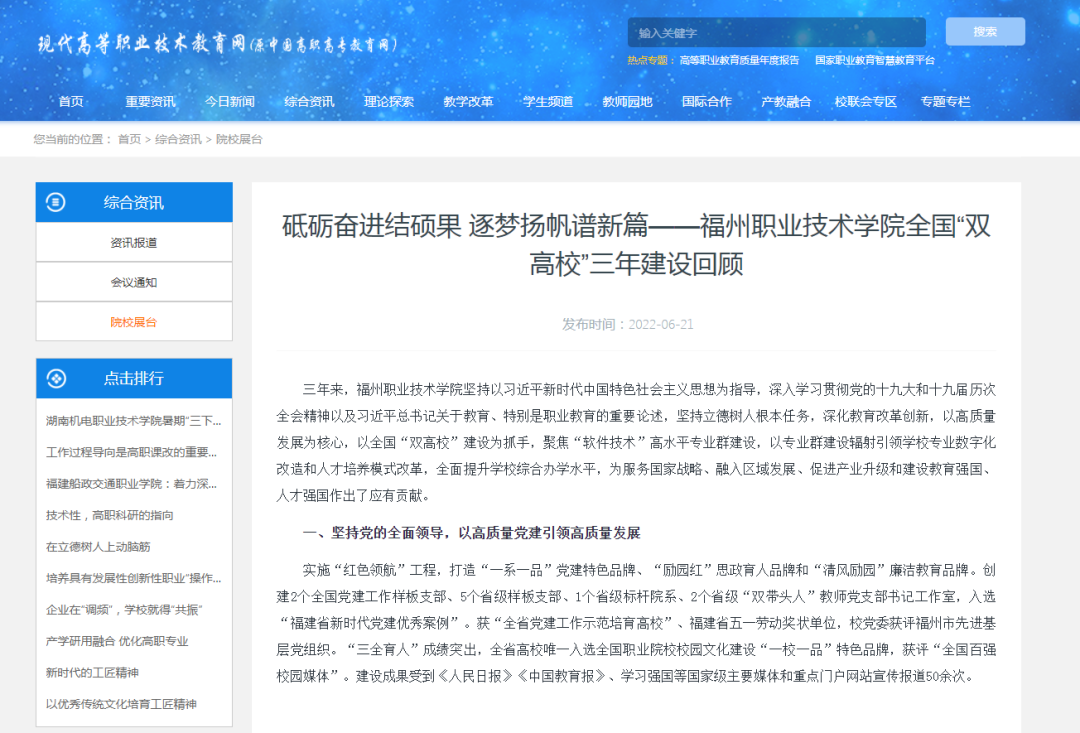Select 会议通知 in the left sidebar

133,282
